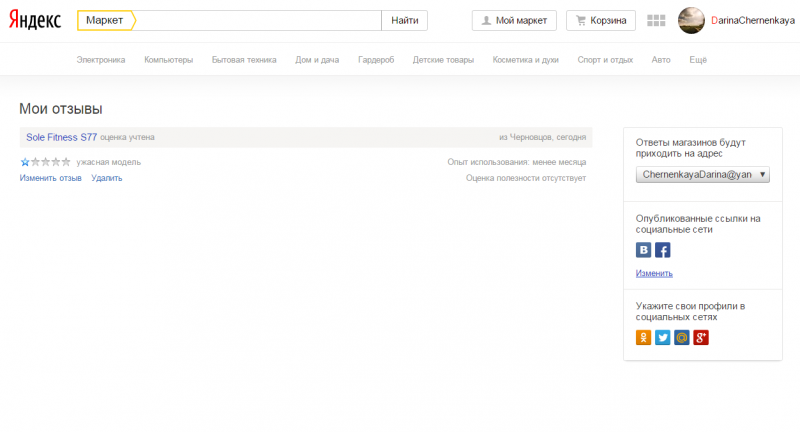This screenshot has height=432, width=800.
Task: Click the user avatar picture
Action: tap(691, 20)
